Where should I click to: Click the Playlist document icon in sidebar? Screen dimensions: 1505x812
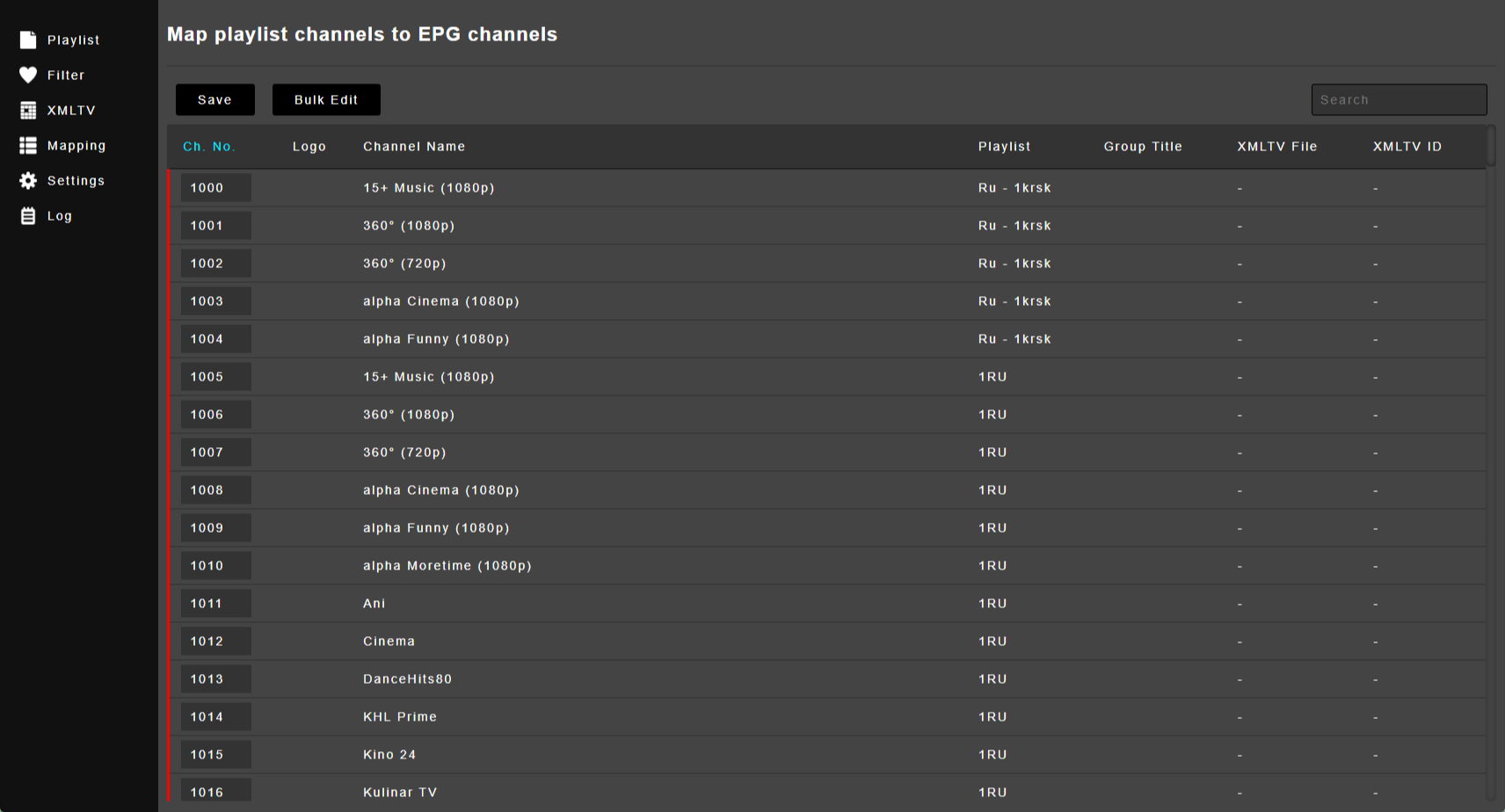28,40
